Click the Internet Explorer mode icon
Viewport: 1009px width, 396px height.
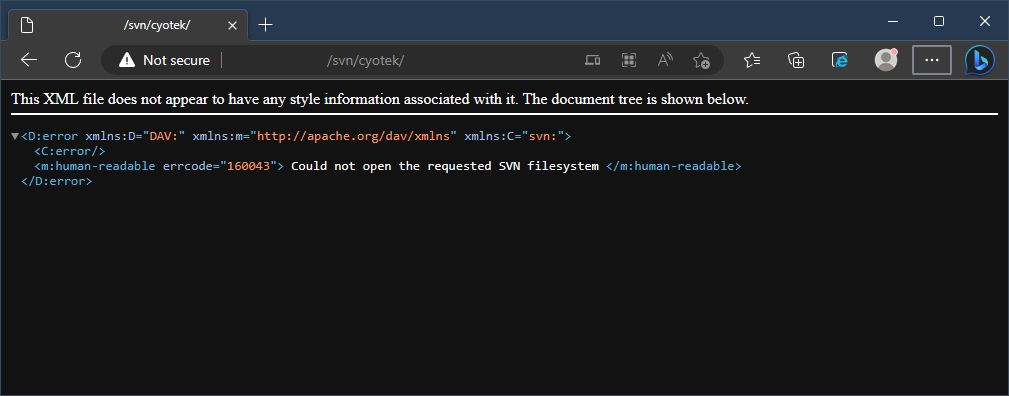click(x=840, y=61)
